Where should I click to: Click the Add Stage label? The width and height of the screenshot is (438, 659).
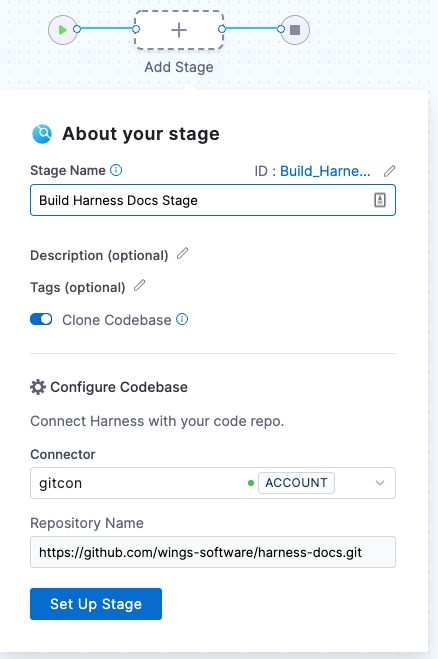tap(179, 67)
